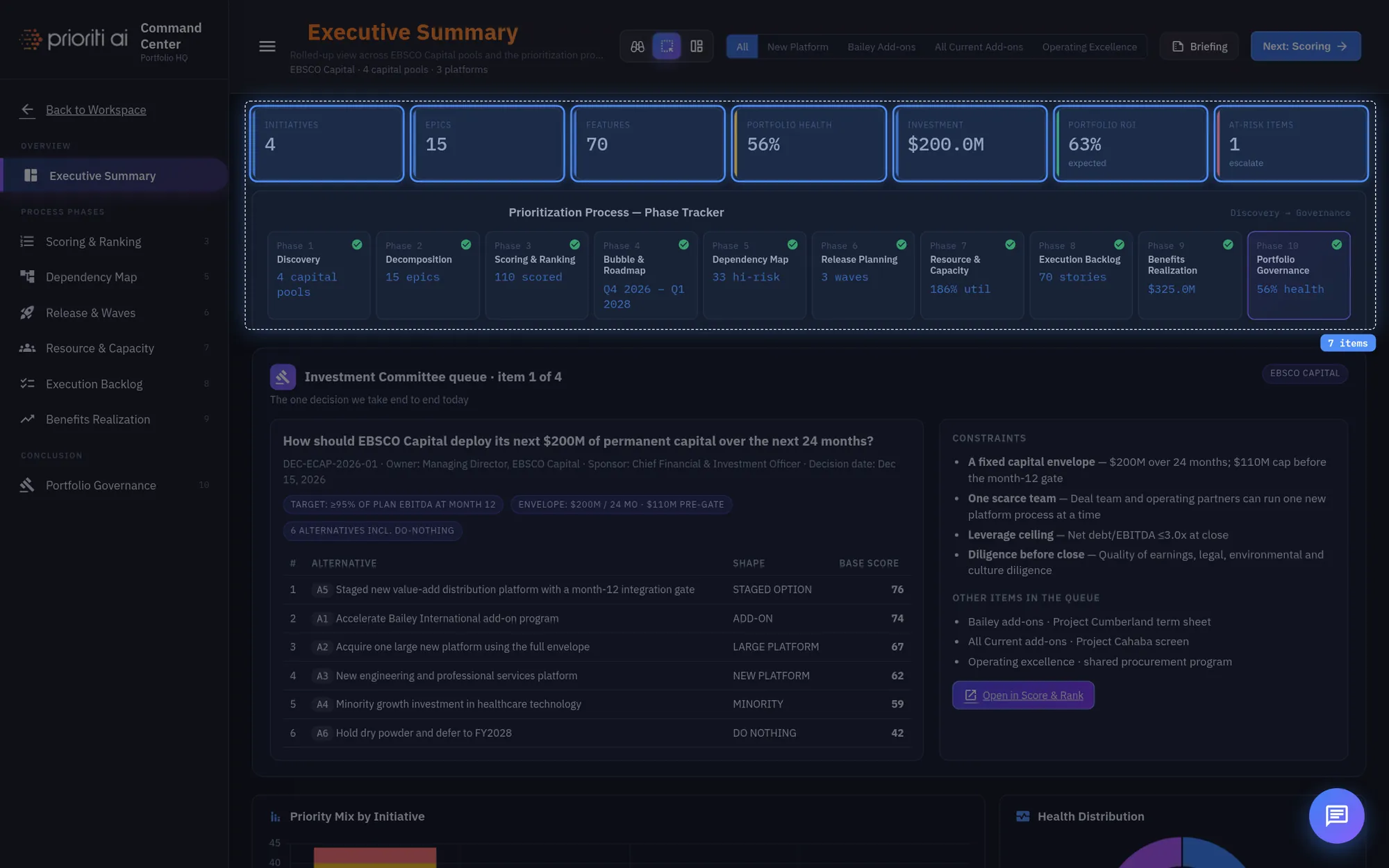Switch to the dashboard layout icon
This screenshot has height=868, width=1389.
tap(697, 47)
